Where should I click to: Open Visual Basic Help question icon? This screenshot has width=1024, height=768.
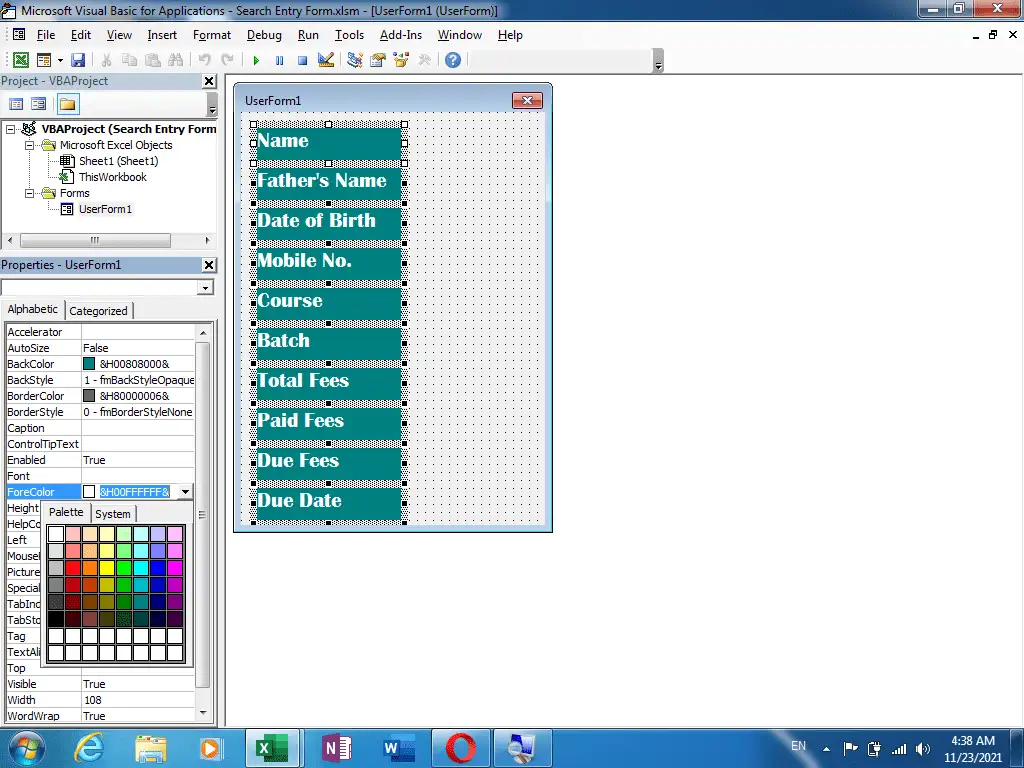[x=453, y=60]
